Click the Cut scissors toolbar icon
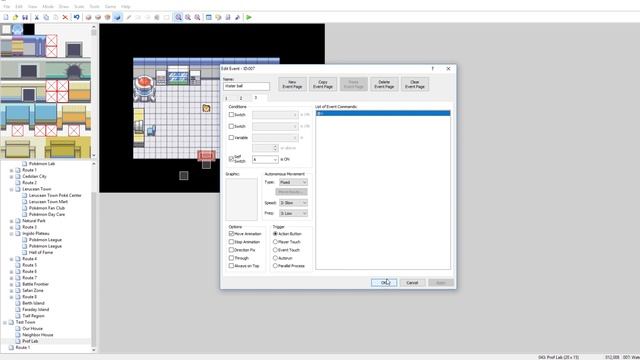Image resolution: width=640 pixels, height=360 pixels. [x=36, y=17]
